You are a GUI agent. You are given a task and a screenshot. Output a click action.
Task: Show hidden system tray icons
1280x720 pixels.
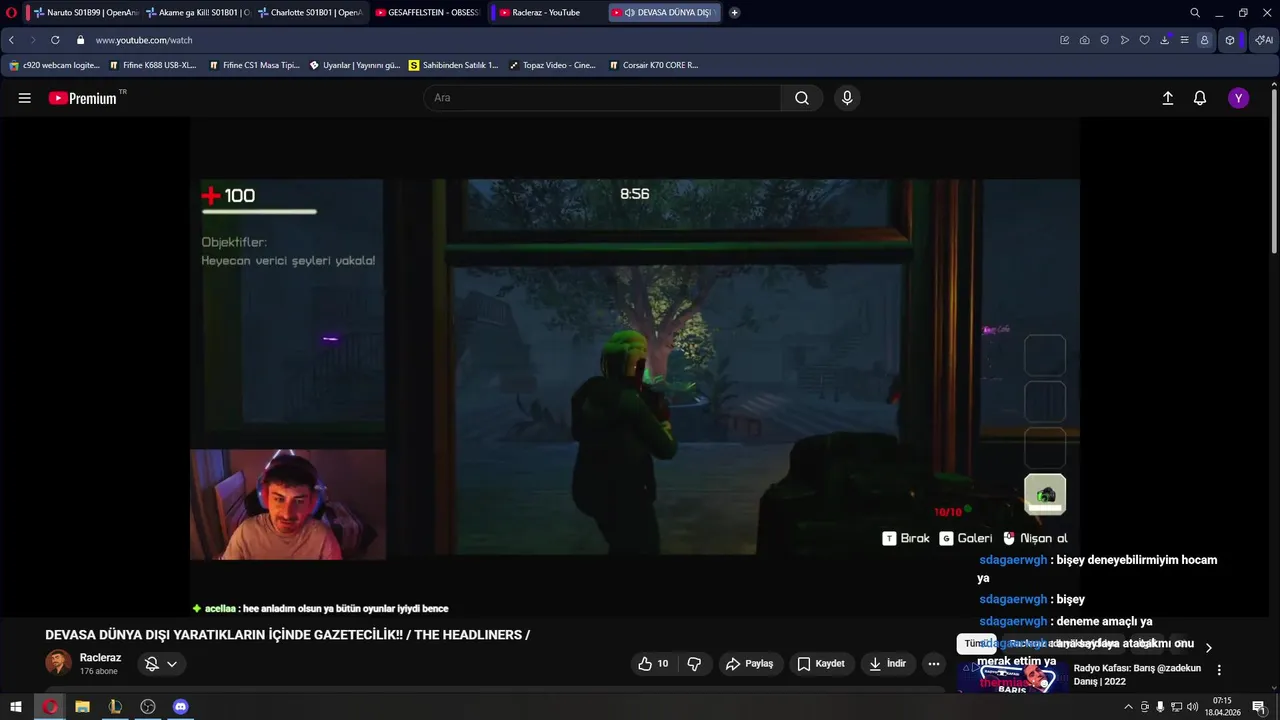(1128, 707)
